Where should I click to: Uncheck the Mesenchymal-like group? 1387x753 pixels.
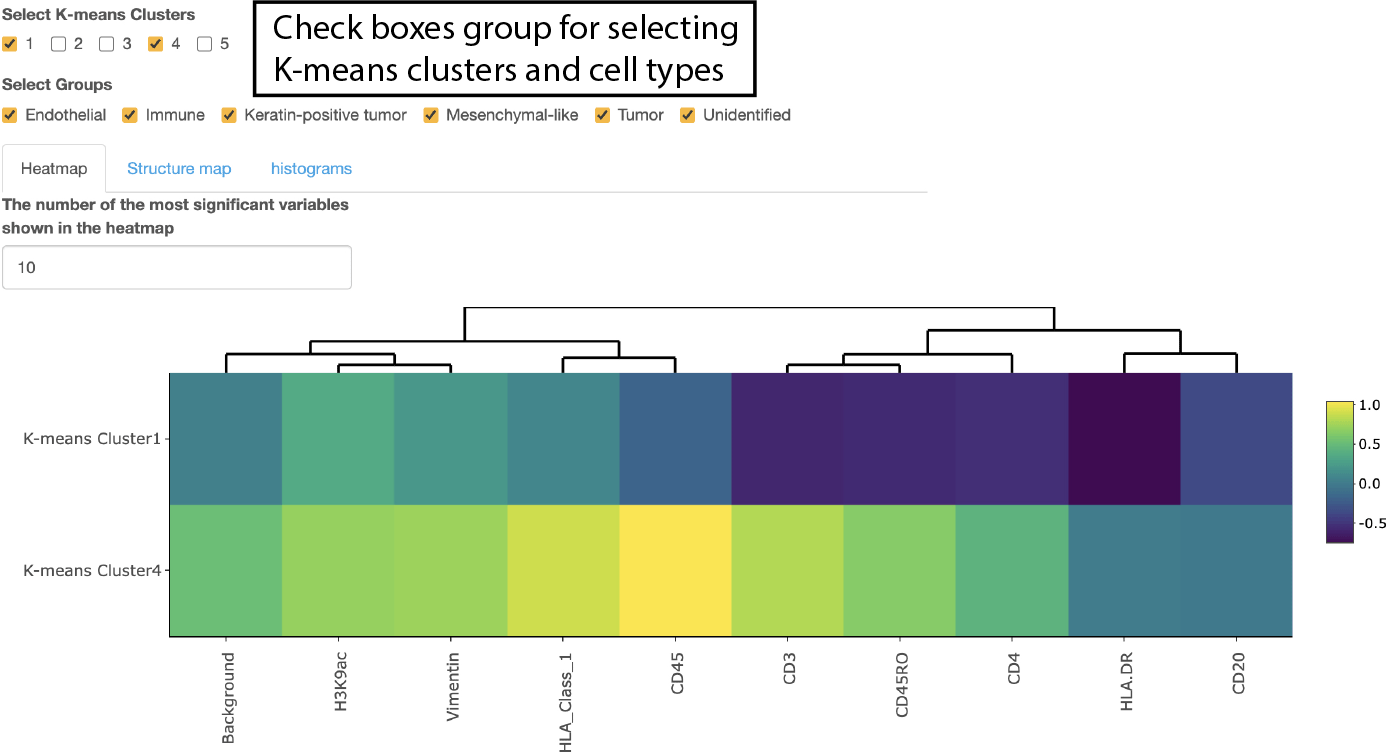431,115
